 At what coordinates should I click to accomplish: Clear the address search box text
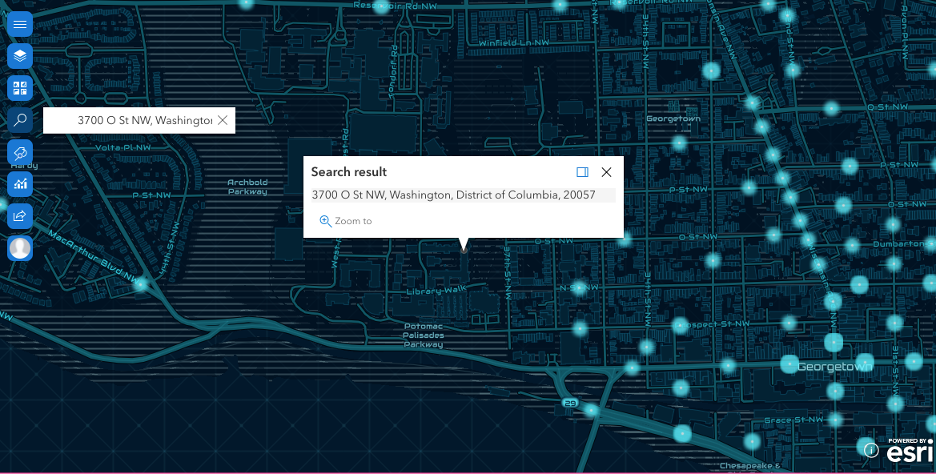(223, 121)
